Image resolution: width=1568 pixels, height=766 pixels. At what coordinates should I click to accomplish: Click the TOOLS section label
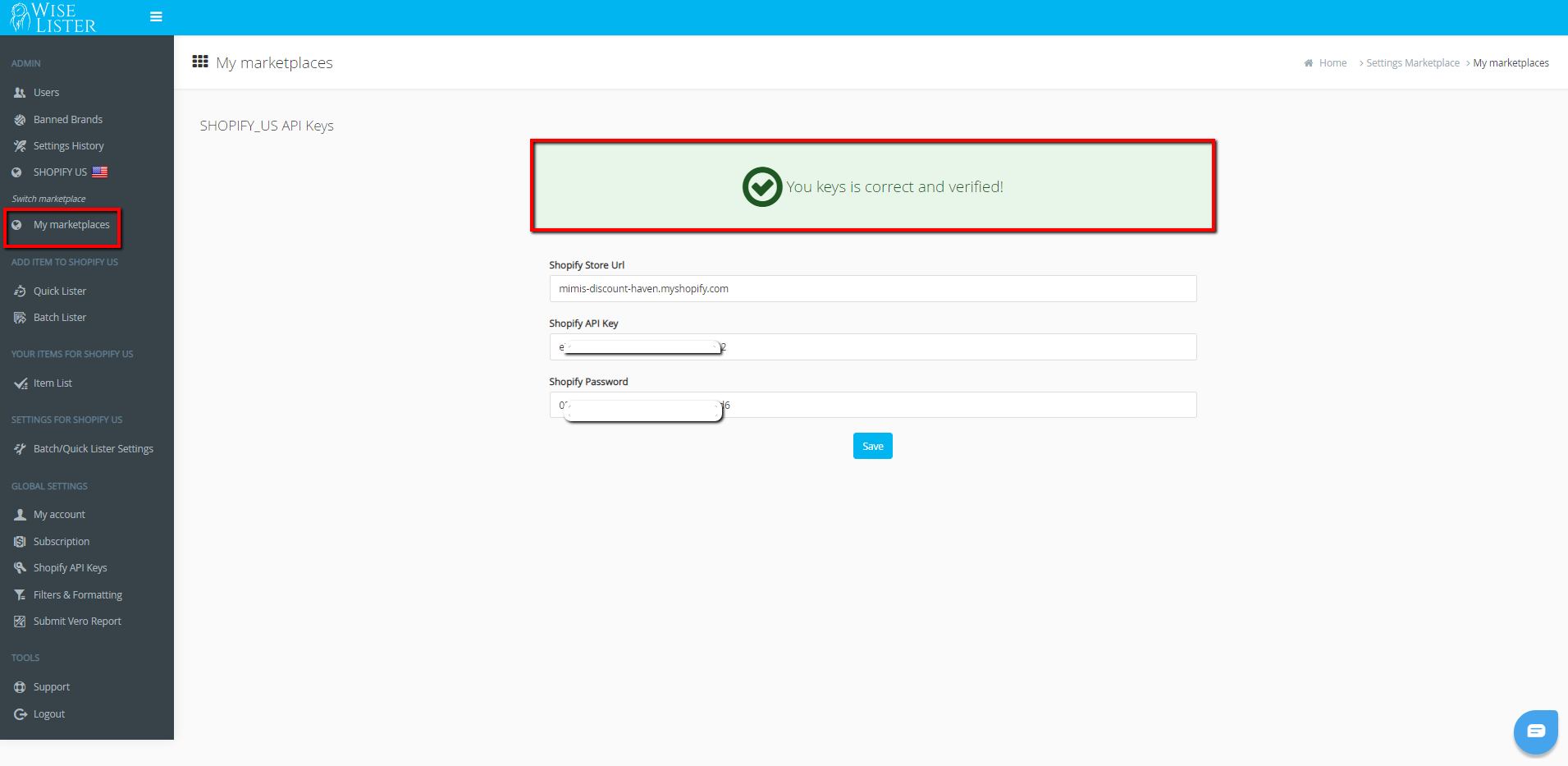pyautogui.click(x=25, y=658)
